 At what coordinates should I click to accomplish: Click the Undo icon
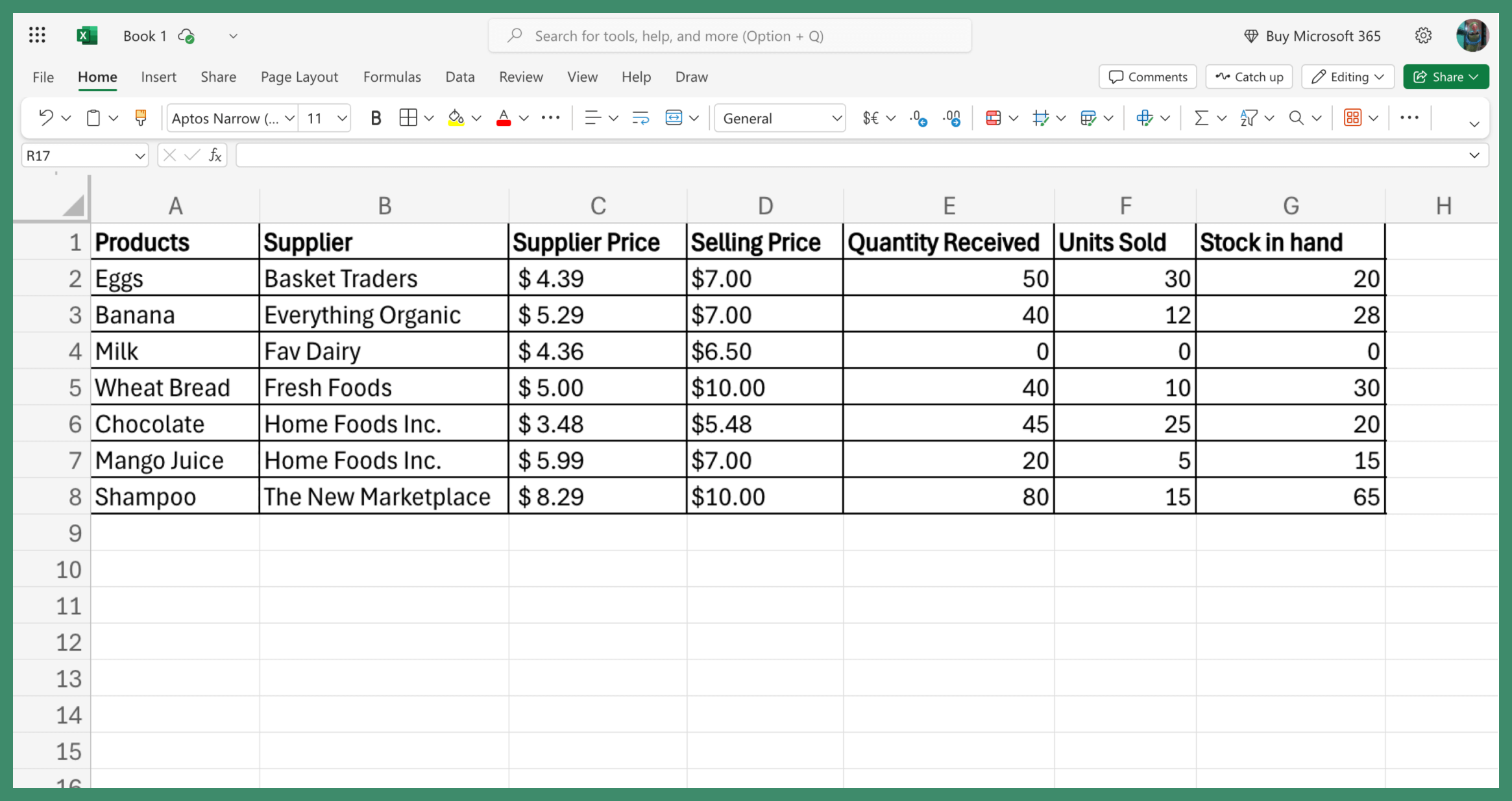[x=45, y=118]
